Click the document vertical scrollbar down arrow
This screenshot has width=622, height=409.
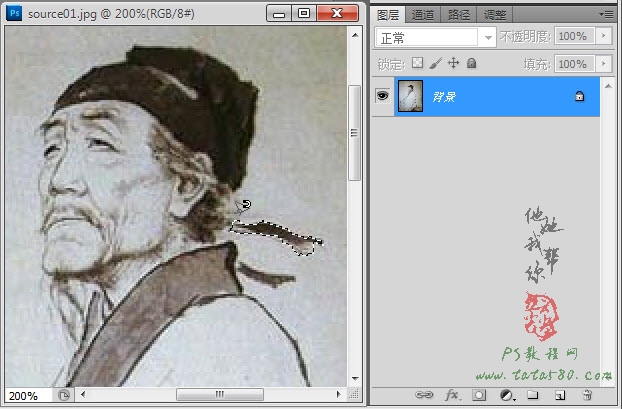[355, 378]
